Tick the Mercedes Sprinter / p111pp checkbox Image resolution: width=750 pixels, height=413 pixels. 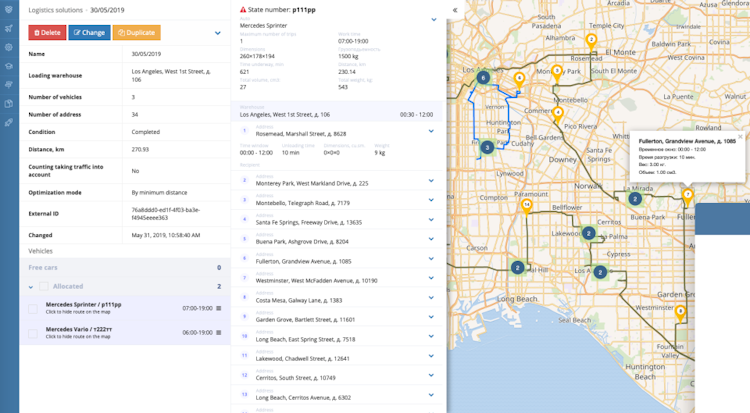[33, 308]
